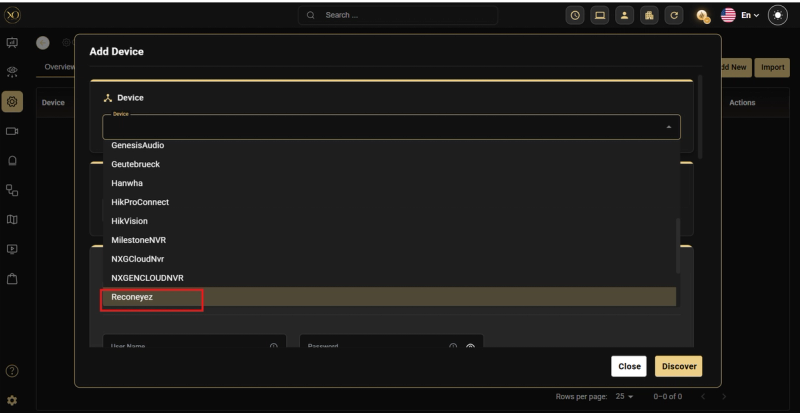
Task: Open the video playback sidebar icon
Action: click(12, 249)
